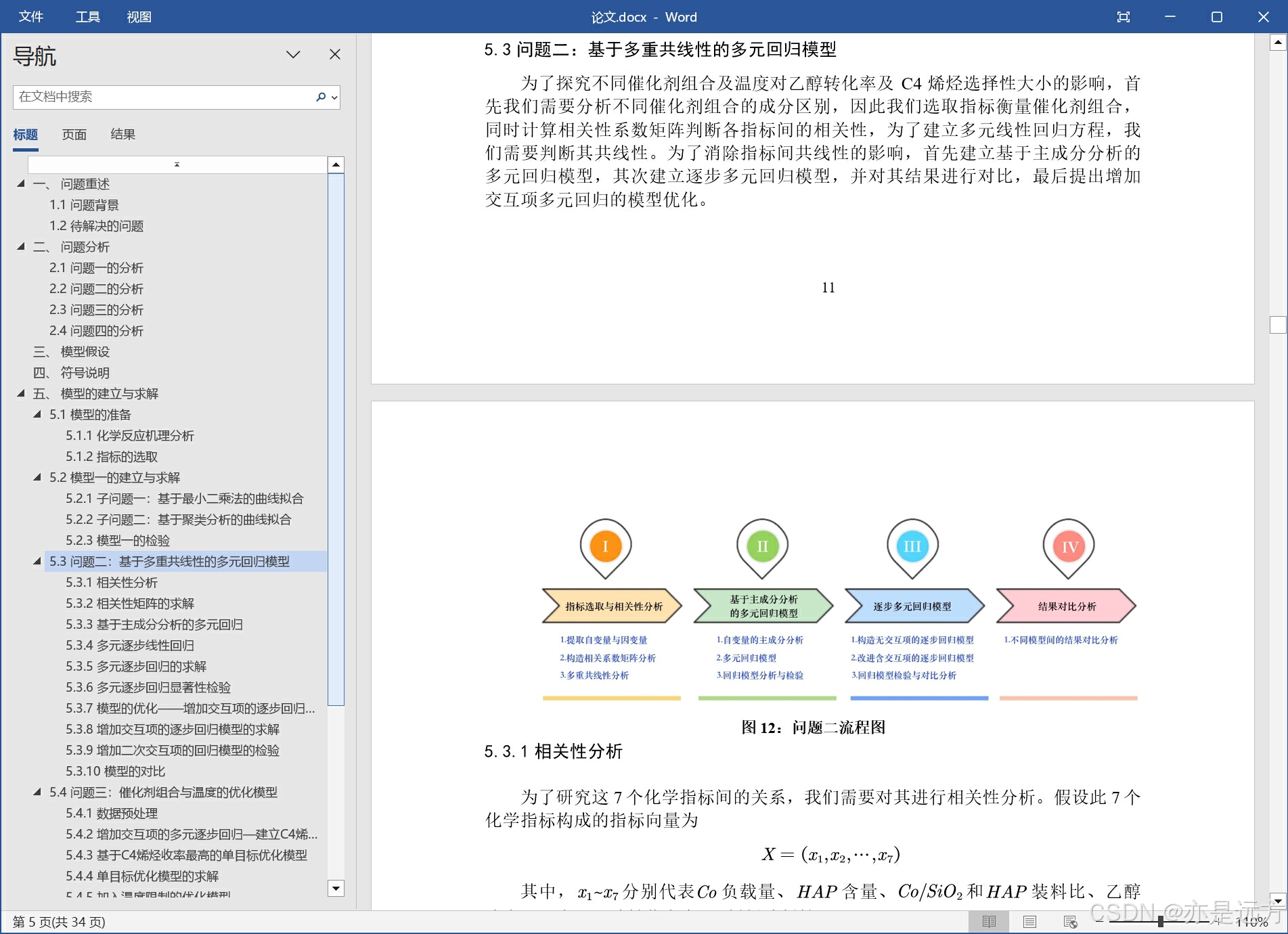The width and height of the screenshot is (1288, 934).
Task: Go to heading 5.1.2 指标的选取
Action: click(x=112, y=456)
